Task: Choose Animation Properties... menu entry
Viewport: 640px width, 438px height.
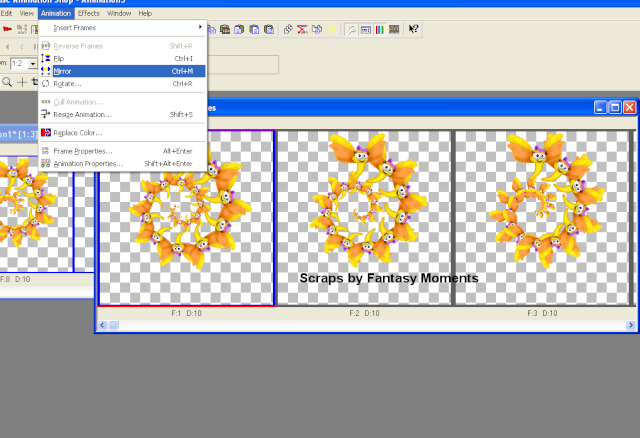Action: pyautogui.click(x=123, y=163)
